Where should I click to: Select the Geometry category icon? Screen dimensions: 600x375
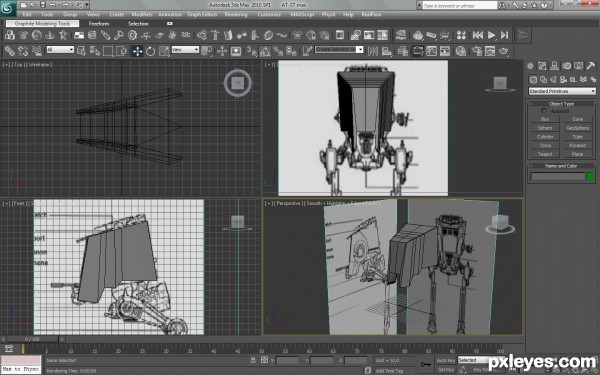(x=533, y=80)
